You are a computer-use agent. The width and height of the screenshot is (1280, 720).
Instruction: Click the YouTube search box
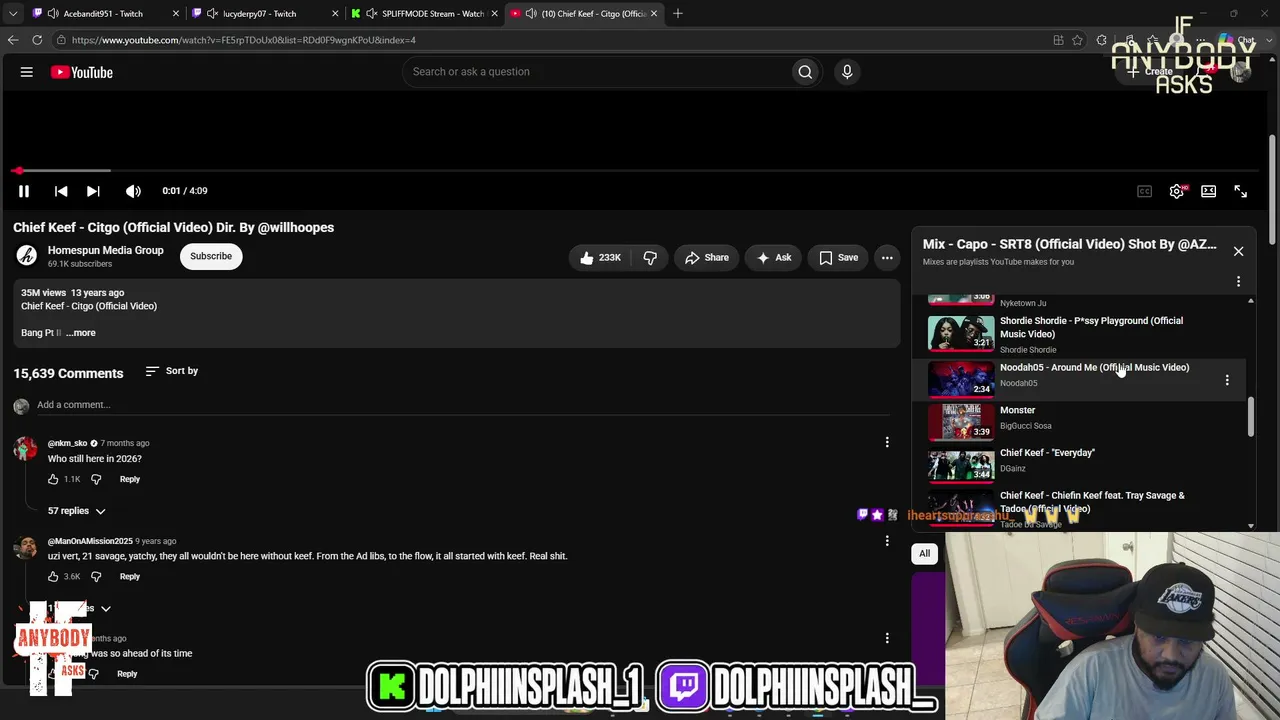pyautogui.click(x=597, y=72)
